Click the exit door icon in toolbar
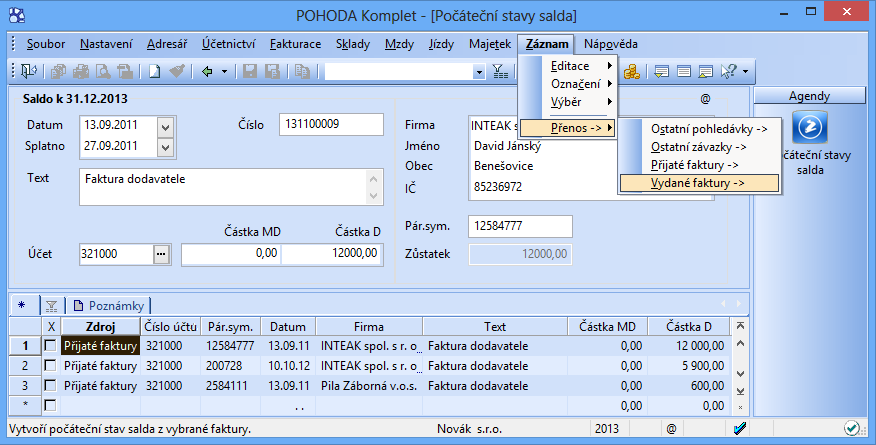The image size is (876, 445). pos(28,71)
